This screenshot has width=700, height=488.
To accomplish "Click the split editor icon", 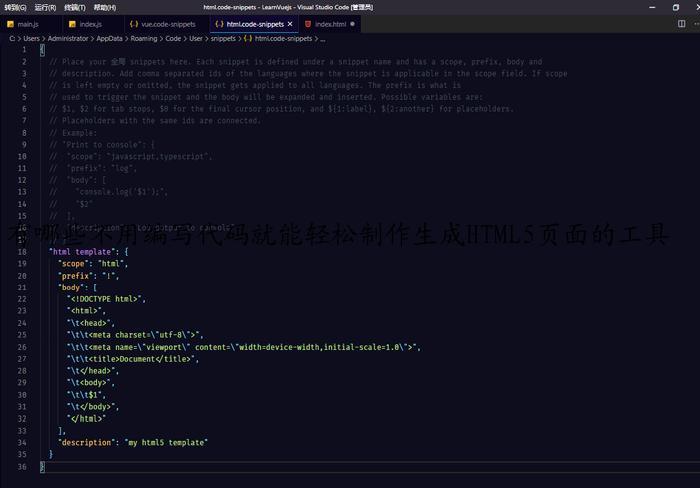I will point(681,24).
